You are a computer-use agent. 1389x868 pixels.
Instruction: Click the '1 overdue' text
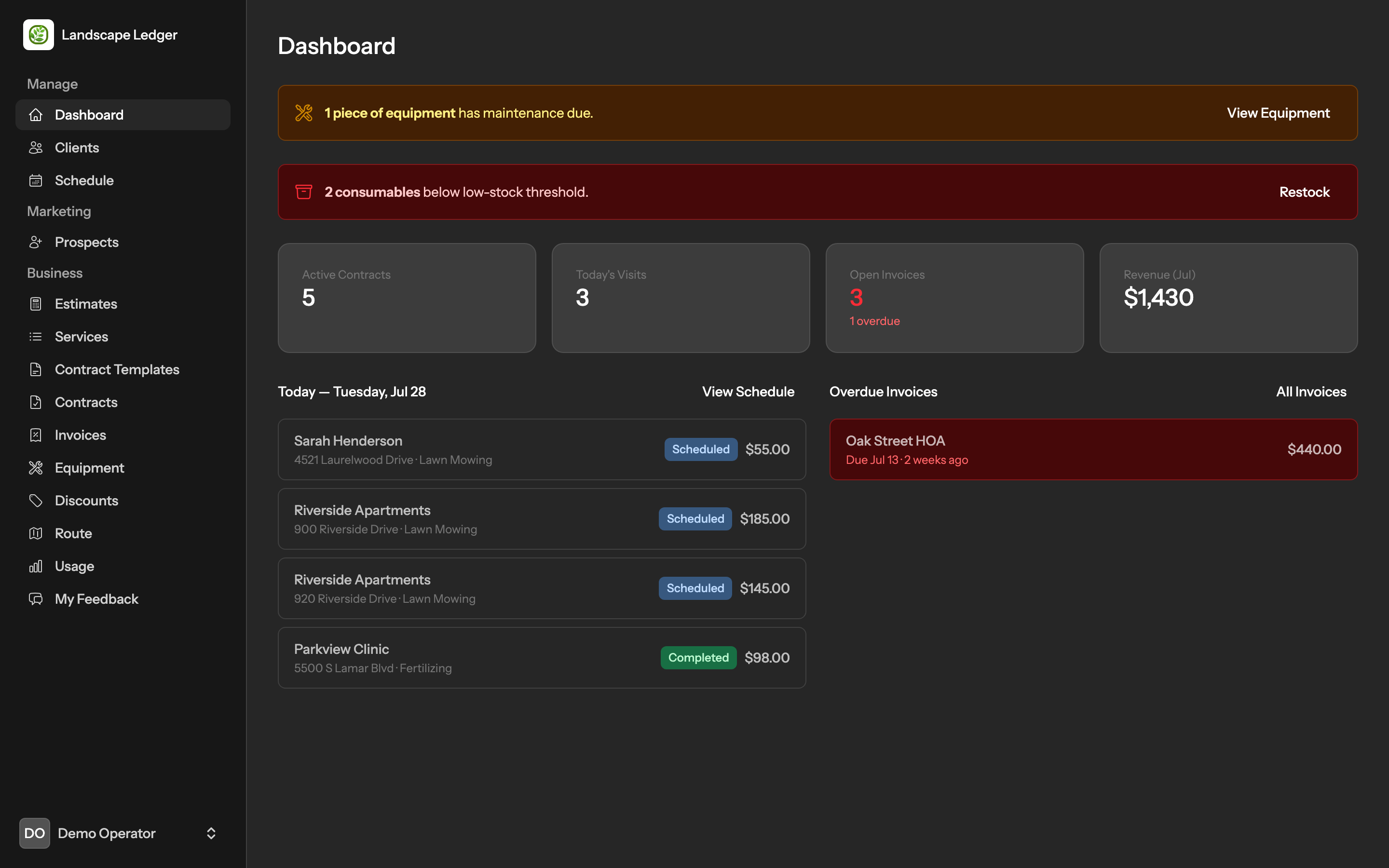coord(874,321)
